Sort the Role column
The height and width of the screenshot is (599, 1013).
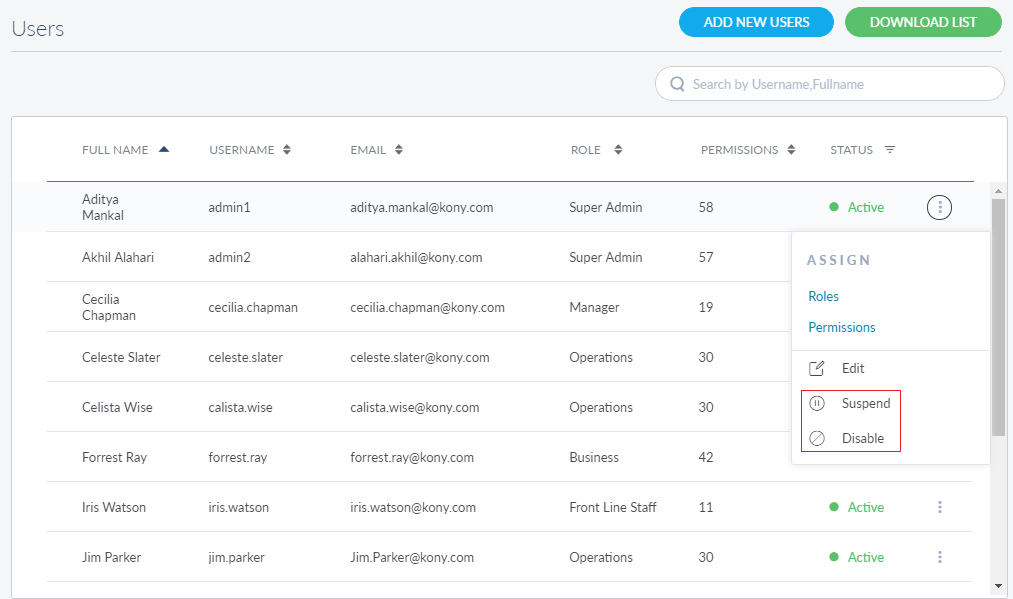pos(618,150)
